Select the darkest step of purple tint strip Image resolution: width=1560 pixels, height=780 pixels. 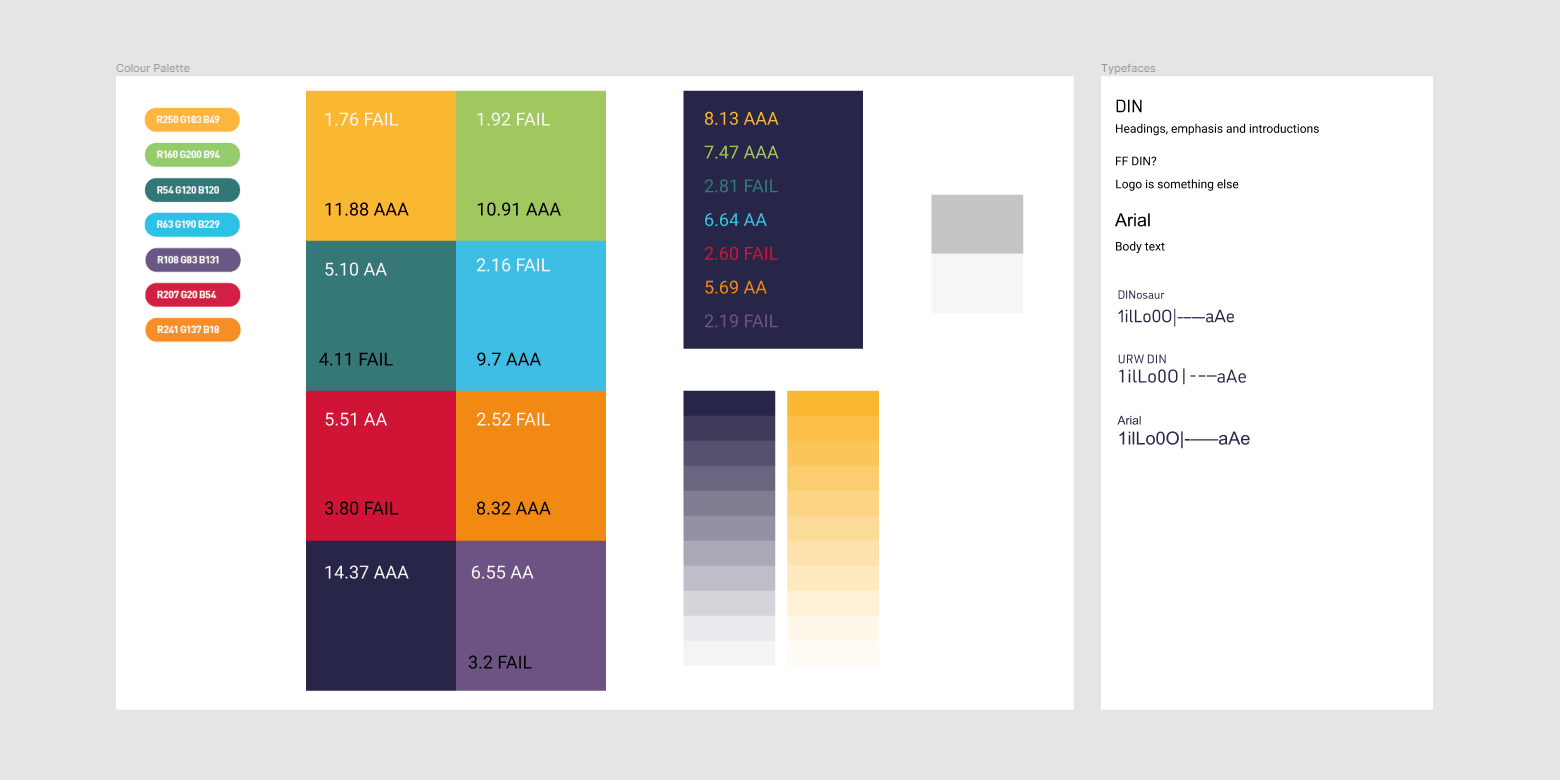(729, 401)
